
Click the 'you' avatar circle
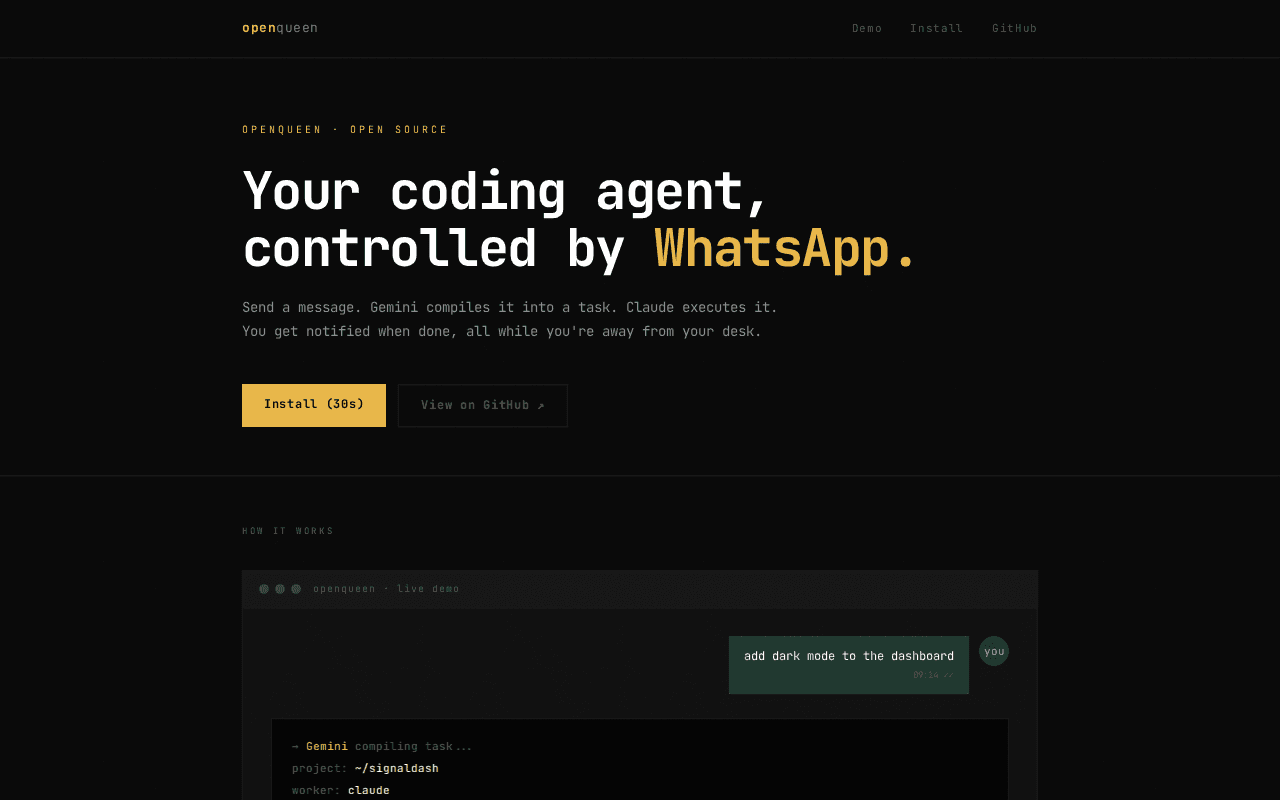tap(993, 651)
